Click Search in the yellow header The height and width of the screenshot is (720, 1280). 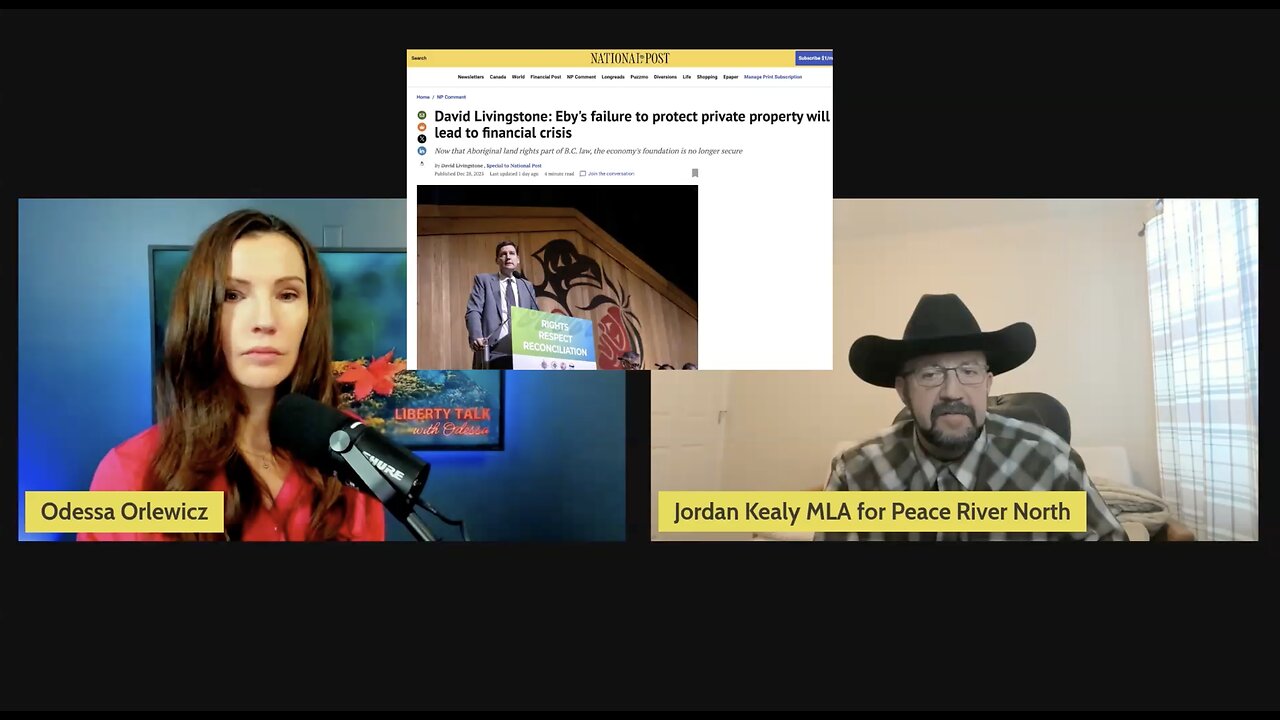[x=419, y=58]
